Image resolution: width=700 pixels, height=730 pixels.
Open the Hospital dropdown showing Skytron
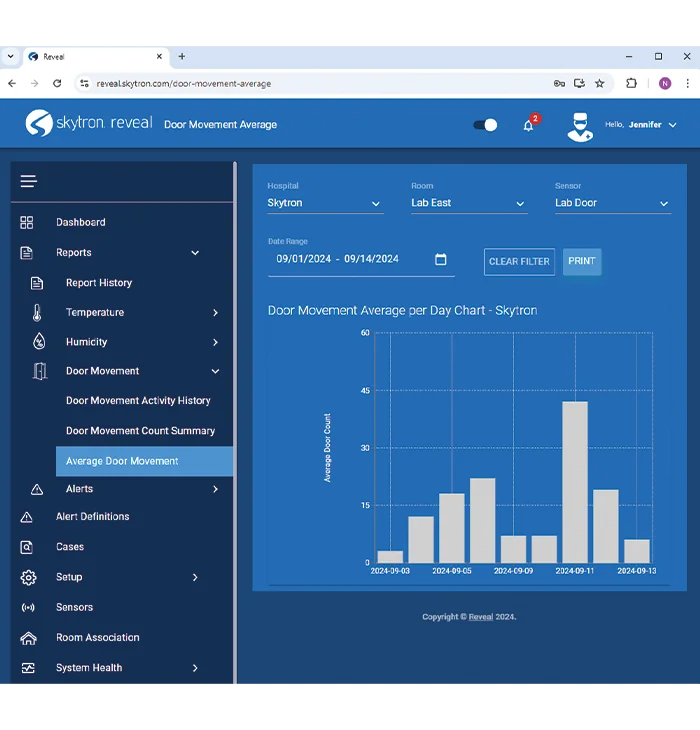[x=324, y=203]
